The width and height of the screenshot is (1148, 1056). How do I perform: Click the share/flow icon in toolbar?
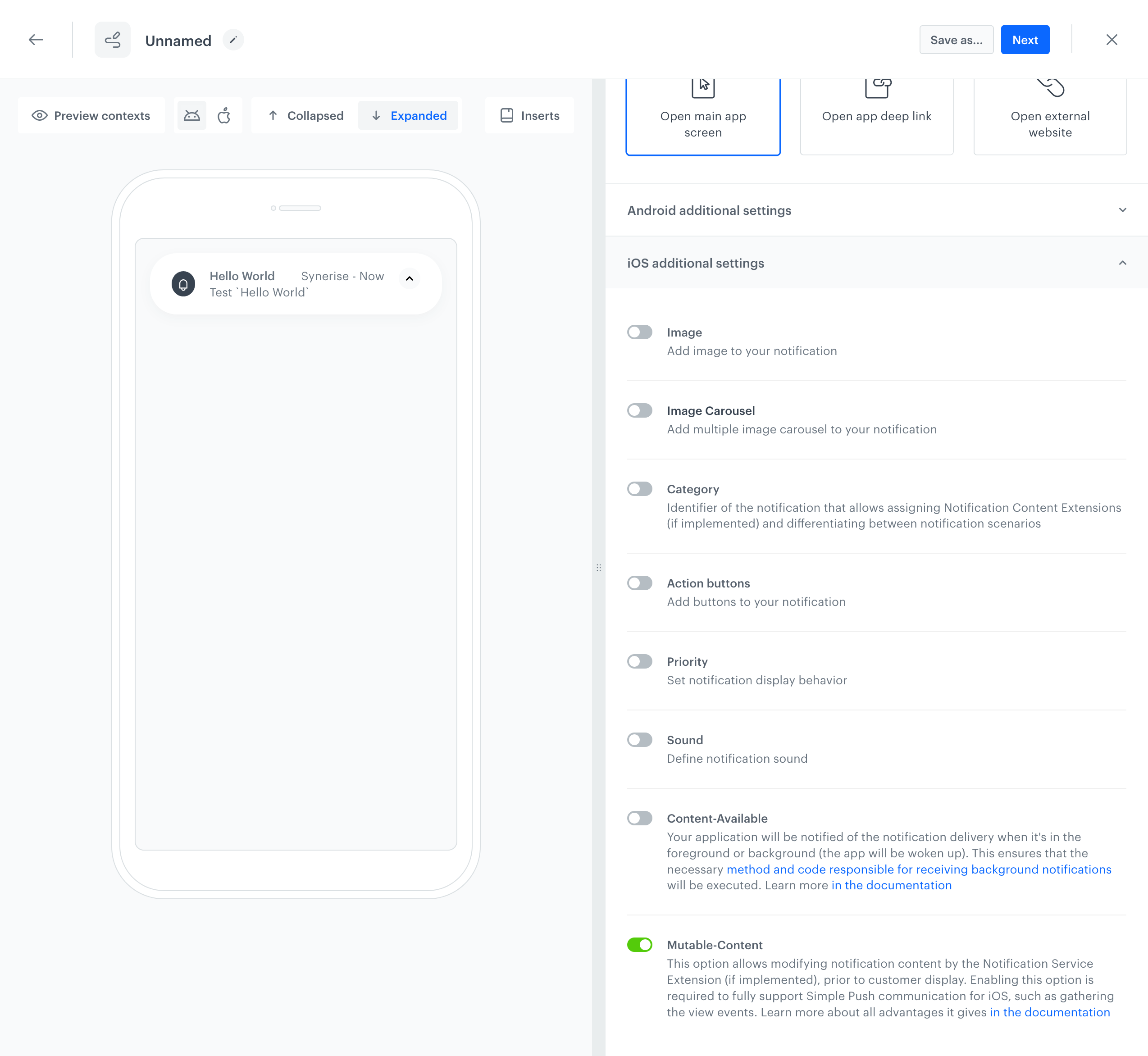coord(113,39)
